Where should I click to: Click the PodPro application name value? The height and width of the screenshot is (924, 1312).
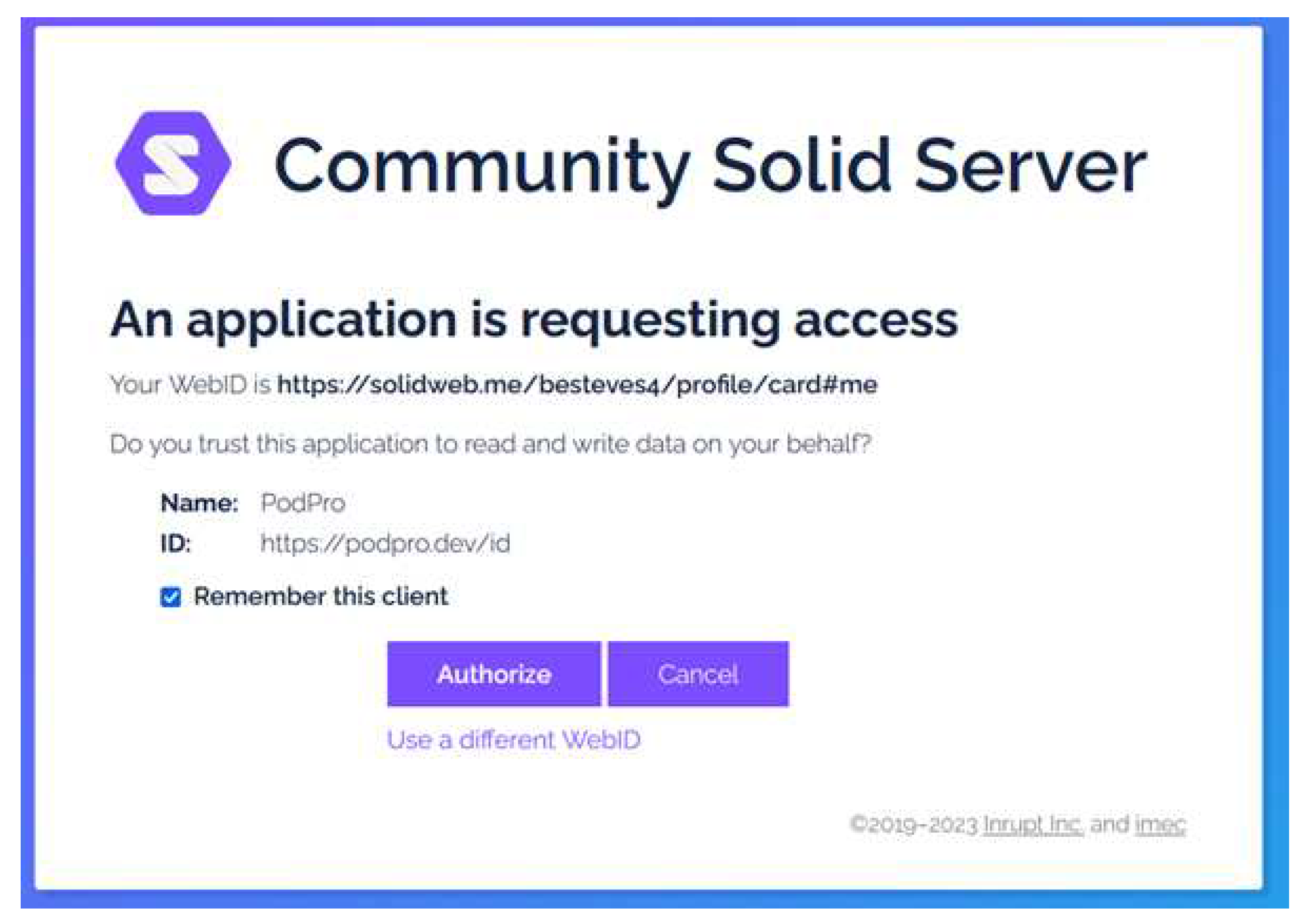coord(303,503)
